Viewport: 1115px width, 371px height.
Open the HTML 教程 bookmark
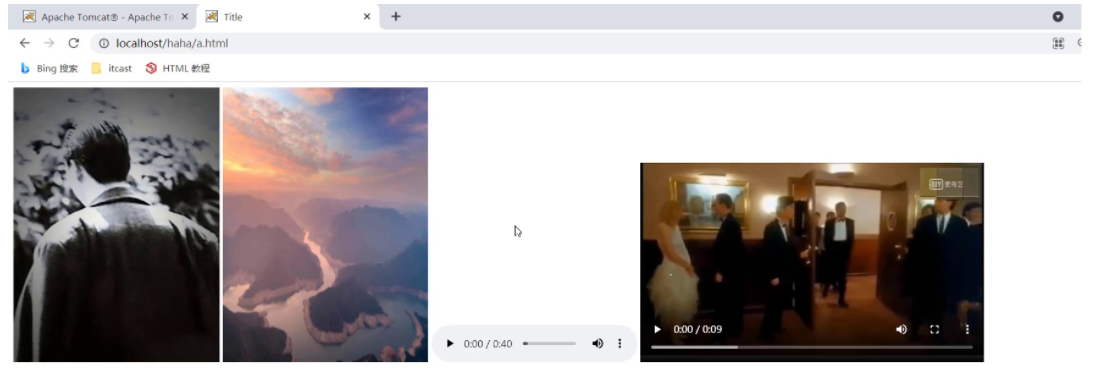point(178,69)
